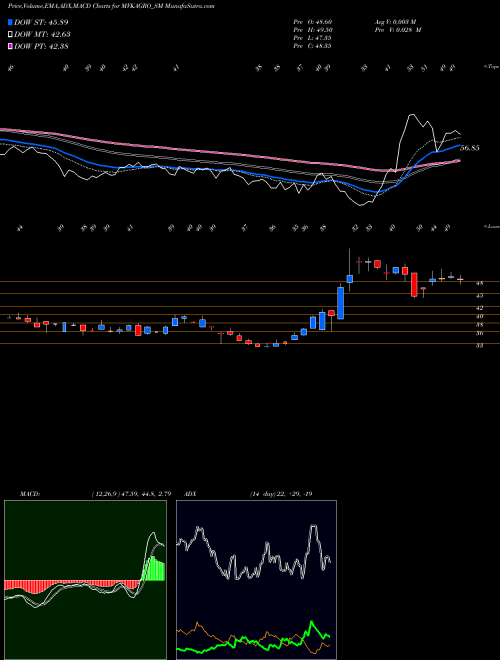The height and width of the screenshot is (660, 500).
Task: Select the Pre H: 49.50 value
Action: (x=312, y=30)
